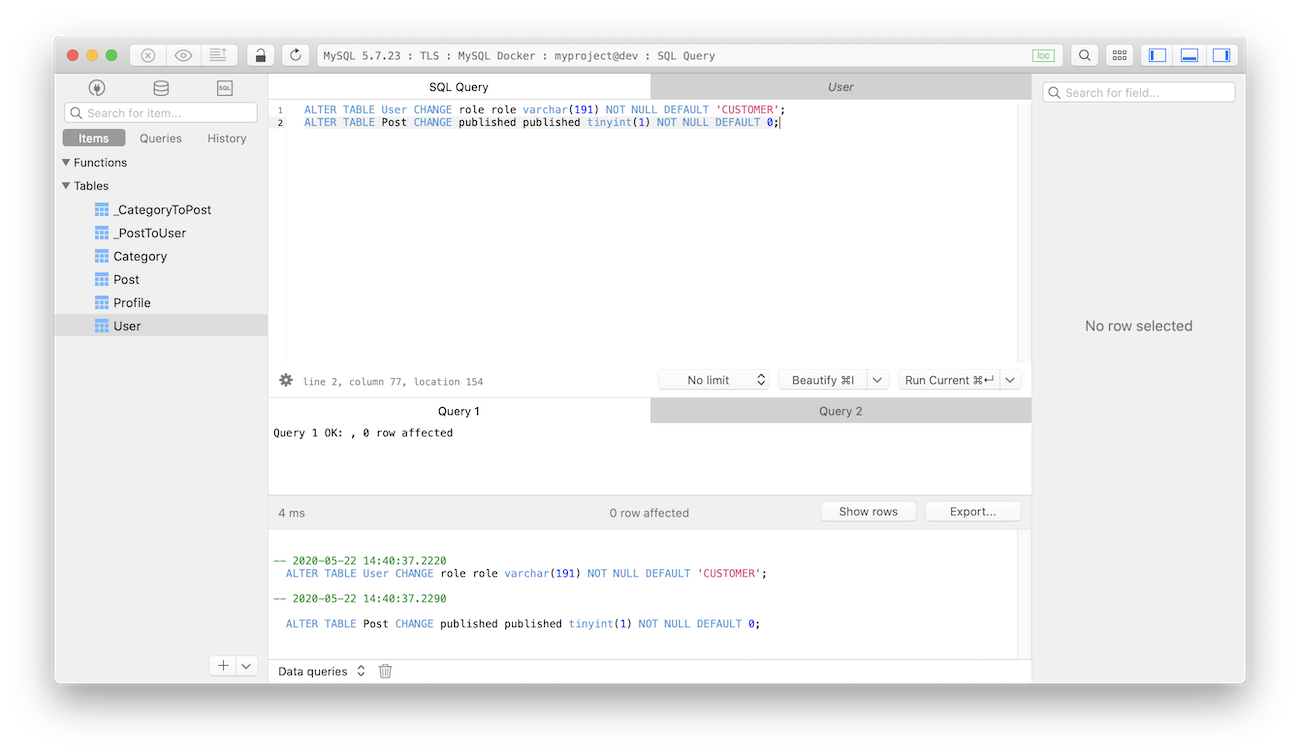Click the Run Current button
The height and width of the screenshot is (755, 1300).
click(950, 379)
